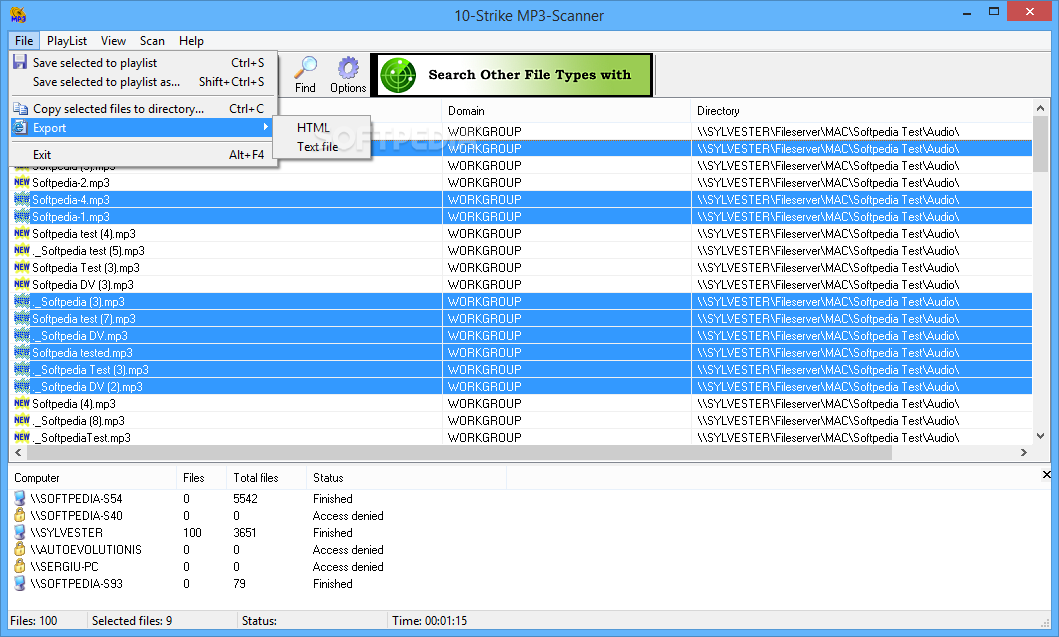Viewport: 1059px width, 637px height.
Task: Click the Selected files: 9 status entry
Action: tap(132, 620)
